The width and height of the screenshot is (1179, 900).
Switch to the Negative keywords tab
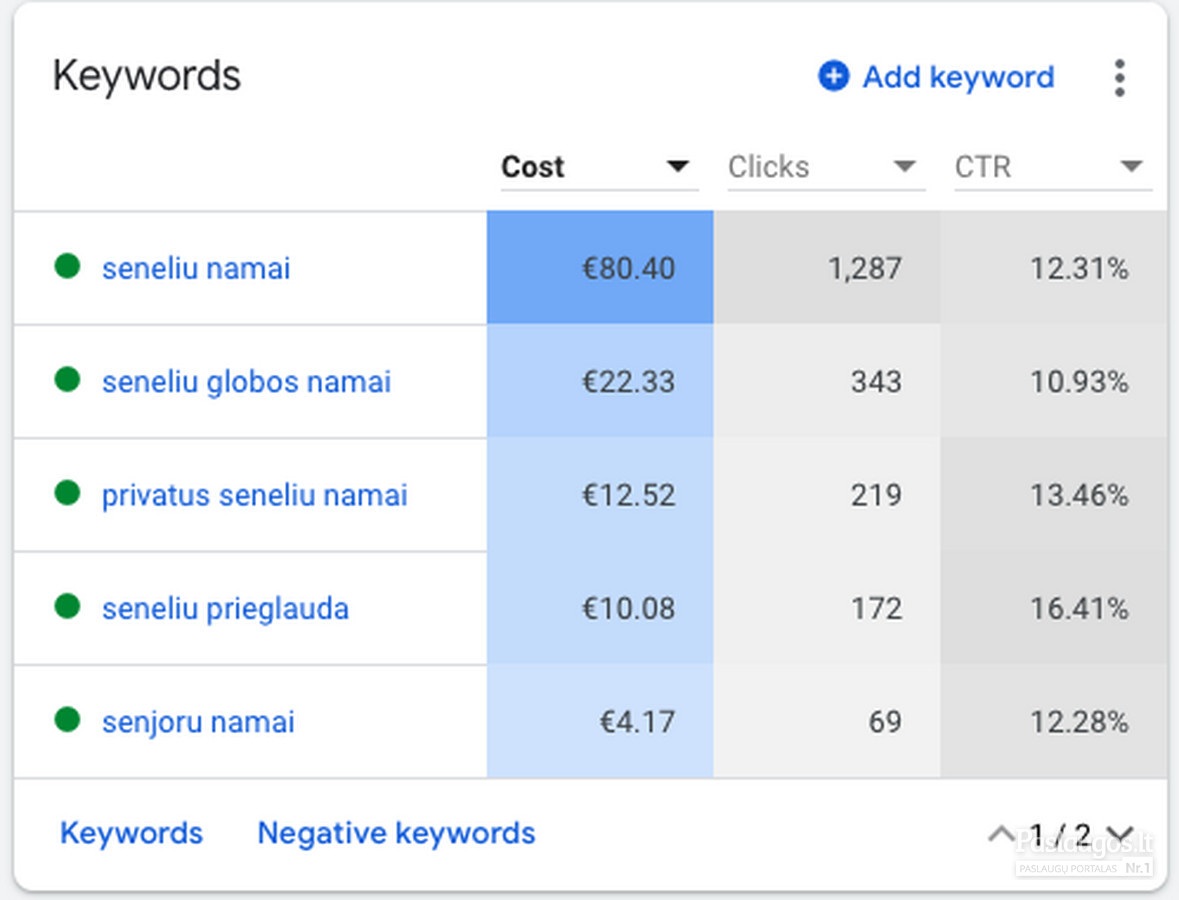point(396,833)
